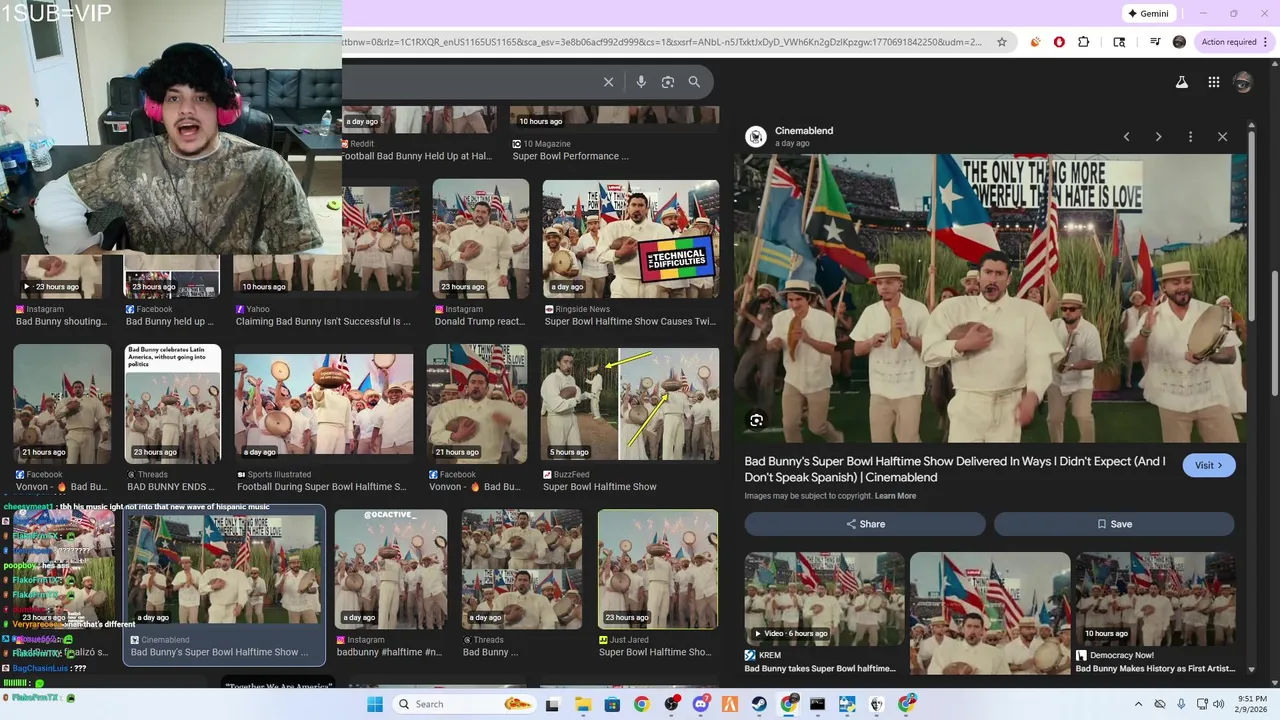Open Discord from the taskbar
1280x720 pixels.
701,704
